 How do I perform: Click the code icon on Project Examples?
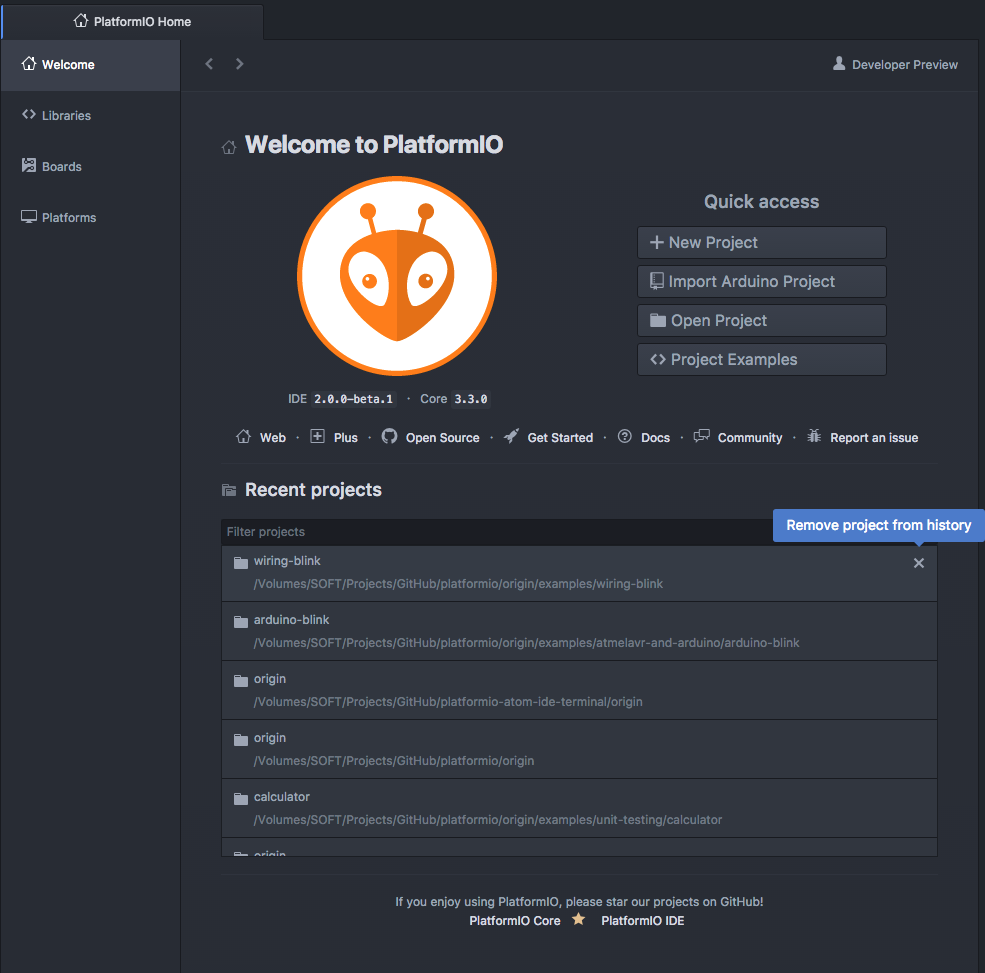[658, 359]
